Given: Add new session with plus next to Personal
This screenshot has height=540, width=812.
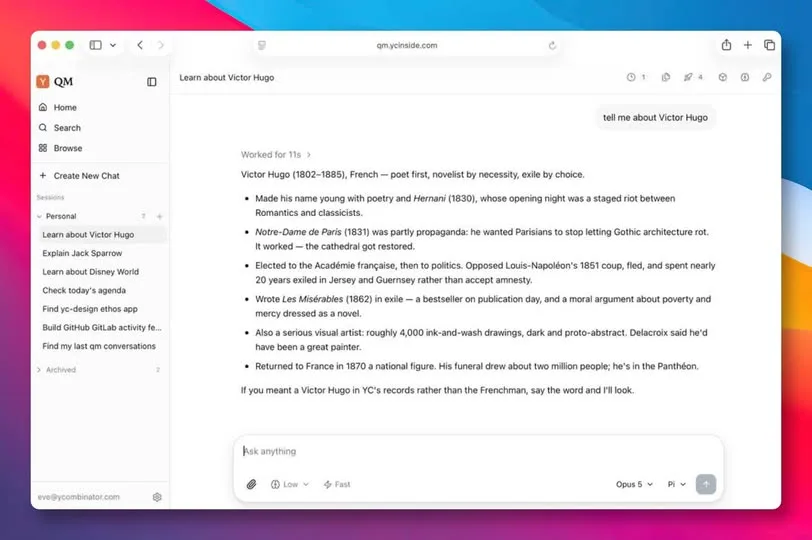Looking at the screenshot, I should coord(160,216).
